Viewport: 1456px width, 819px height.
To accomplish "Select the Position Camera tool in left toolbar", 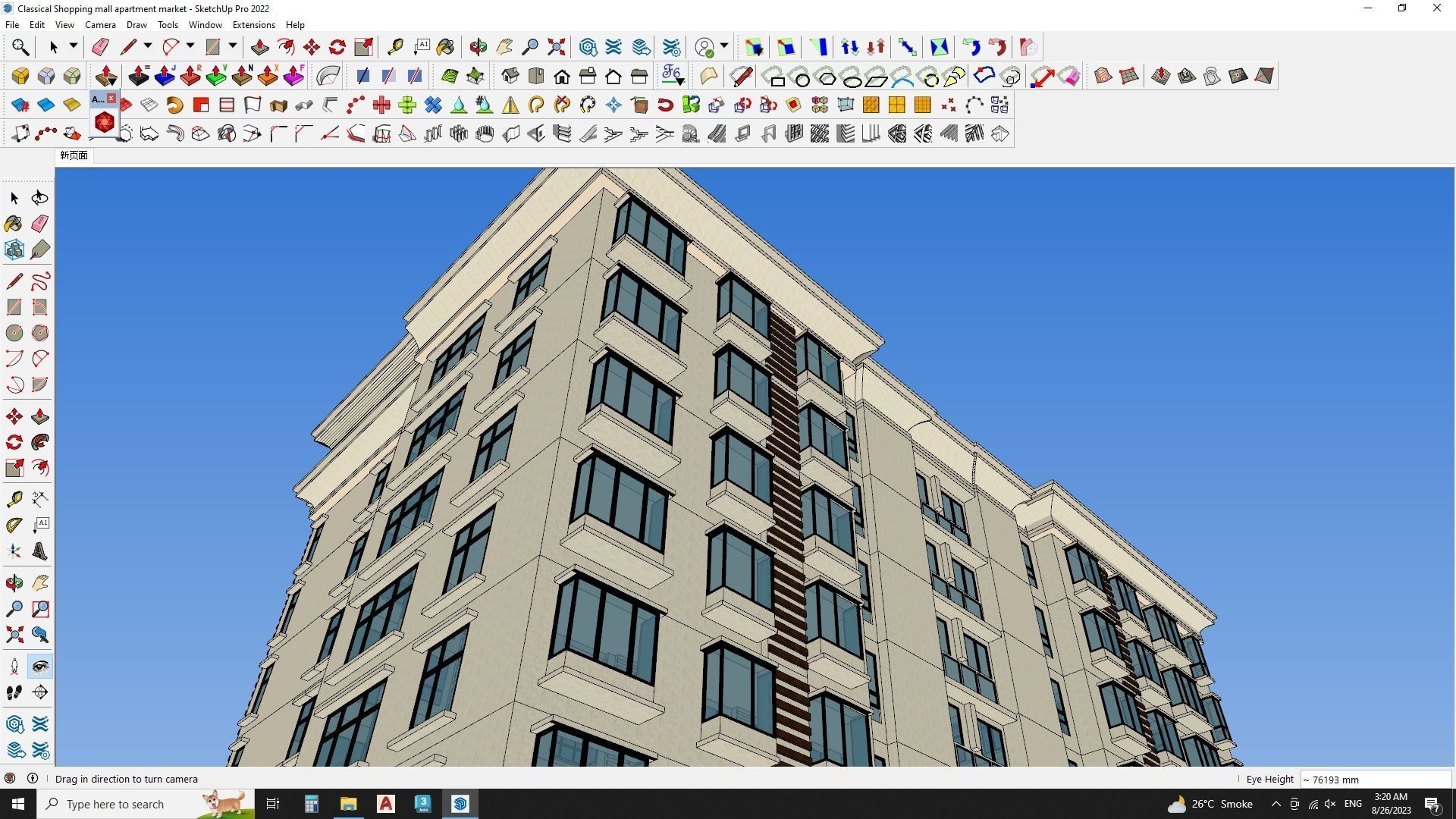I will 14,667.
